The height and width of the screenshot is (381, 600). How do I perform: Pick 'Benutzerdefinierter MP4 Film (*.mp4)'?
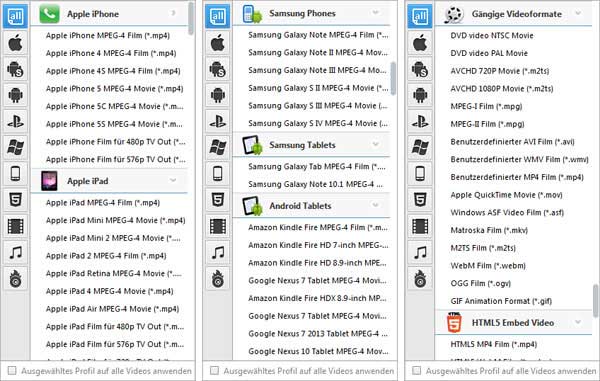(x=517, y=177)
